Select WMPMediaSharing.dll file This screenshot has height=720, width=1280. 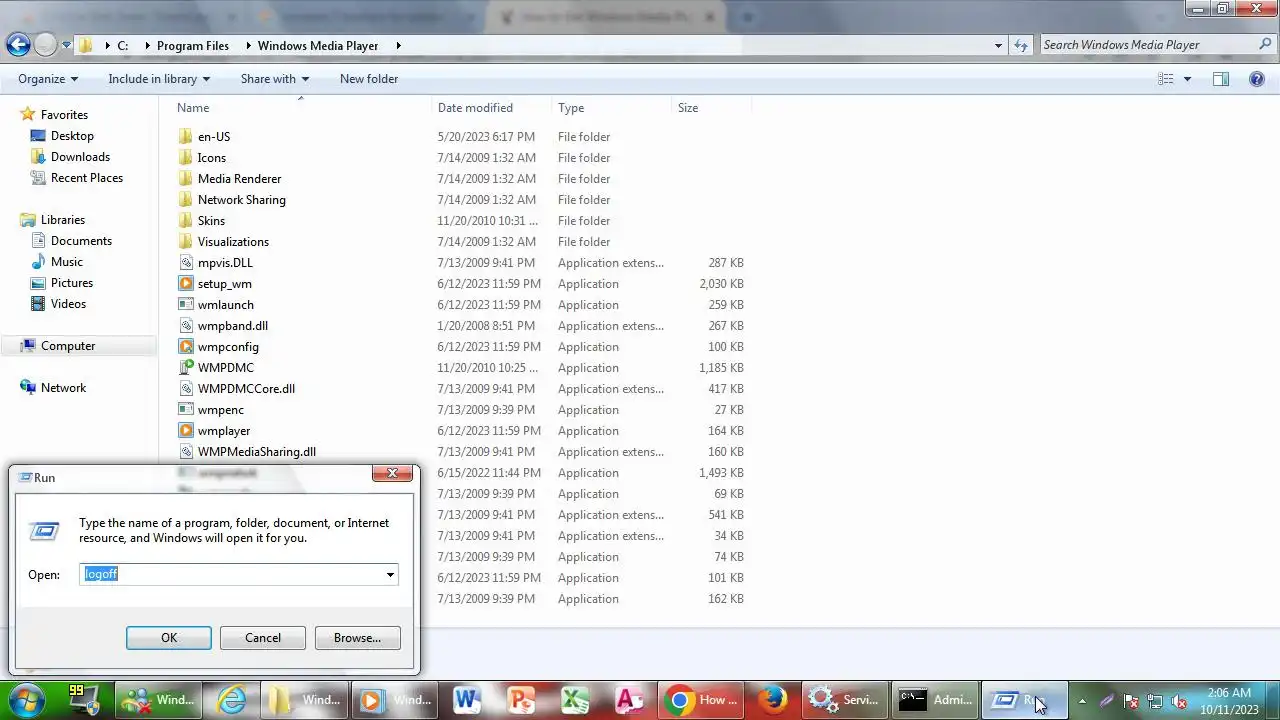(x=256, y=452)
